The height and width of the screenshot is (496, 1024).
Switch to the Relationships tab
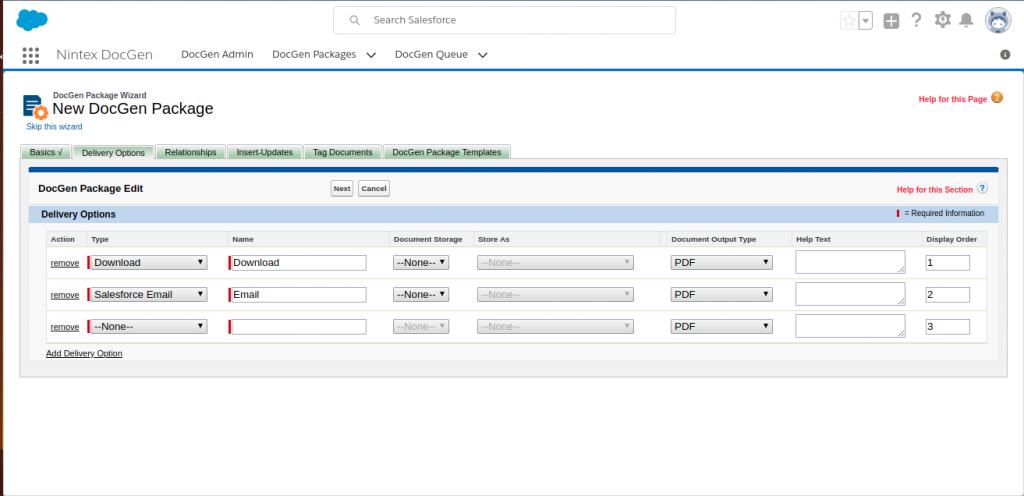(190, 152)
